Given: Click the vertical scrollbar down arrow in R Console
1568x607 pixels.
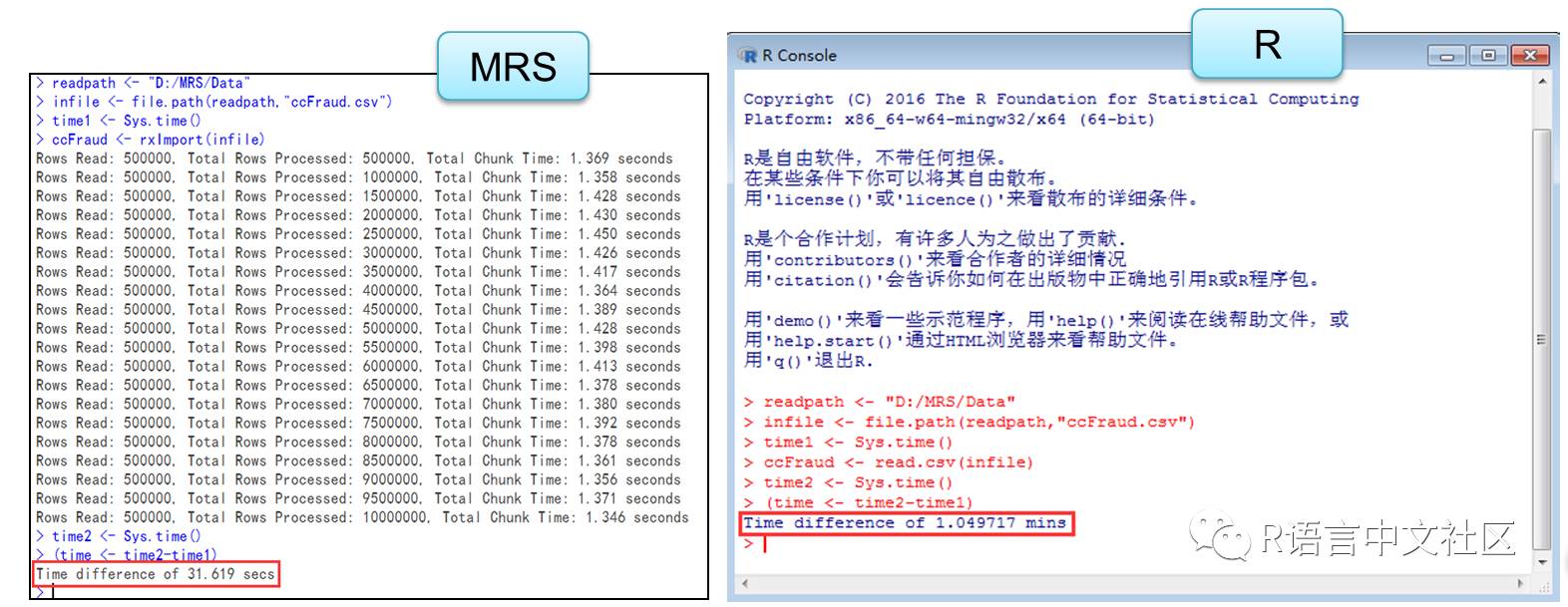Looking at the screenshot, I should 1542,563.
